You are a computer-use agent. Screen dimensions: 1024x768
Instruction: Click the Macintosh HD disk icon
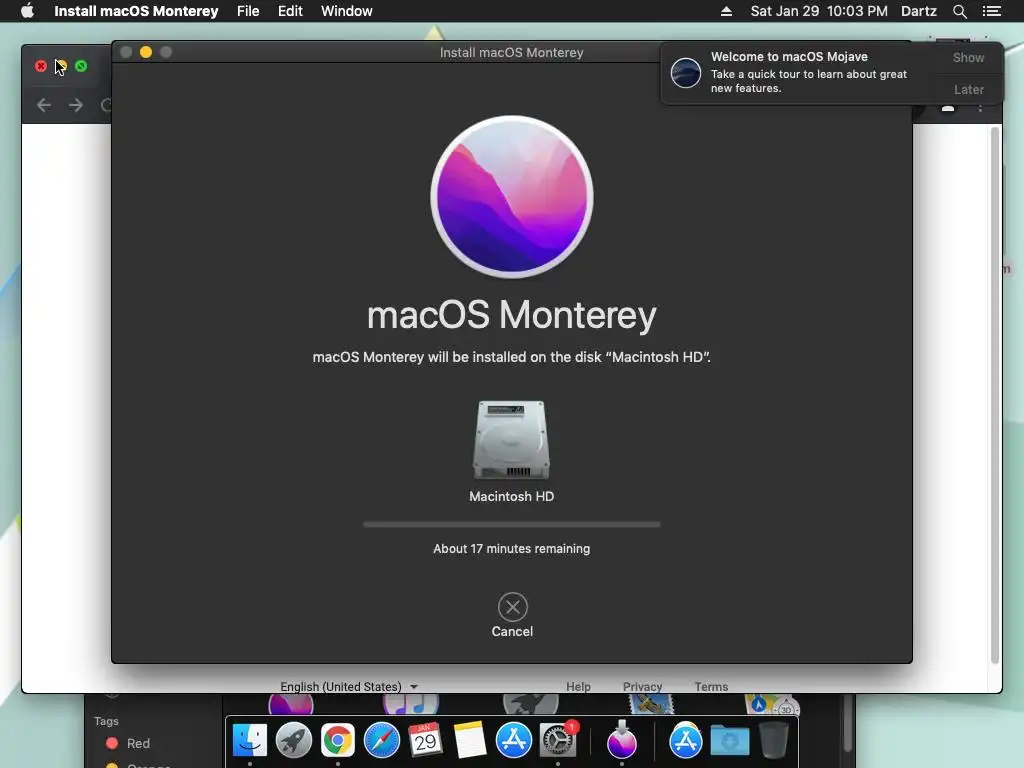pos(511,440)
